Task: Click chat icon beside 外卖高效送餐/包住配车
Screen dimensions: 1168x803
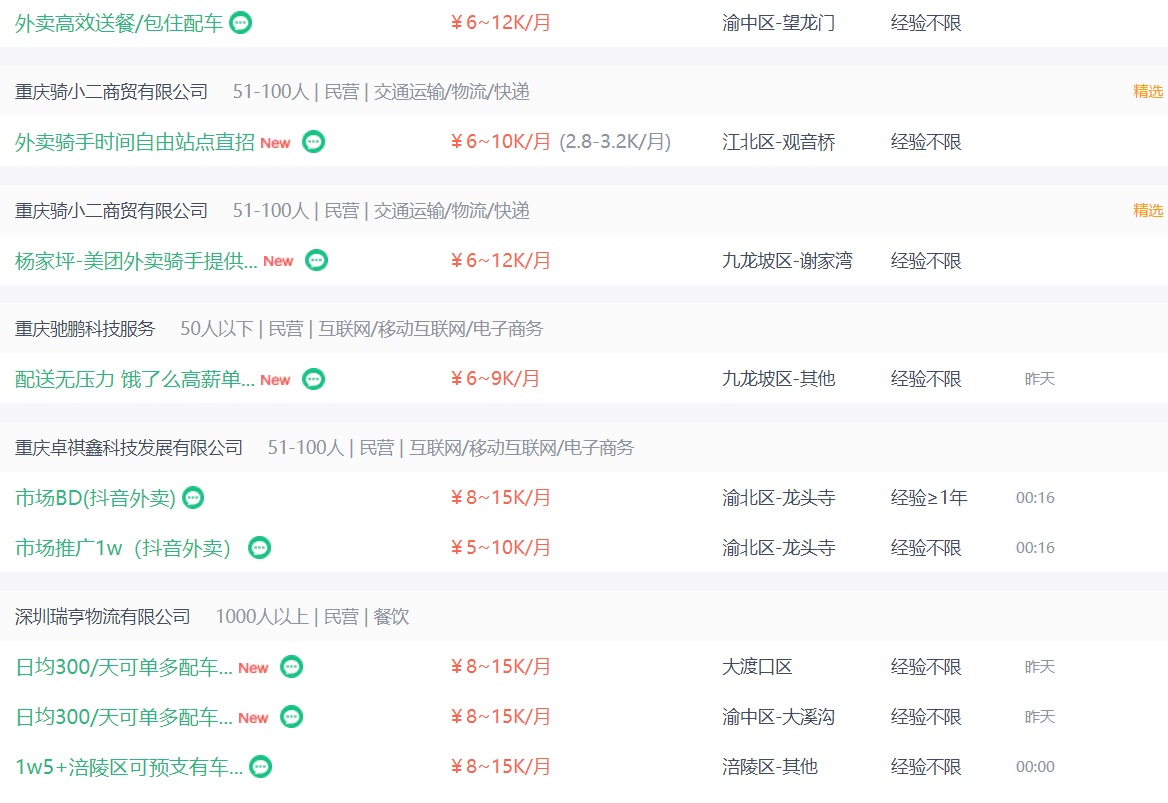Action: [240, 23]
